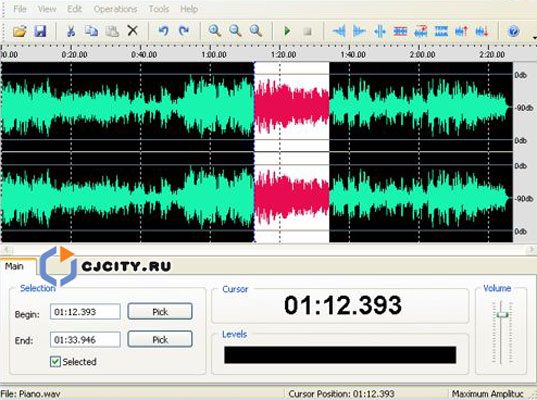Open the Tools menu
This screenshot has height=400, width=537.
159,9
